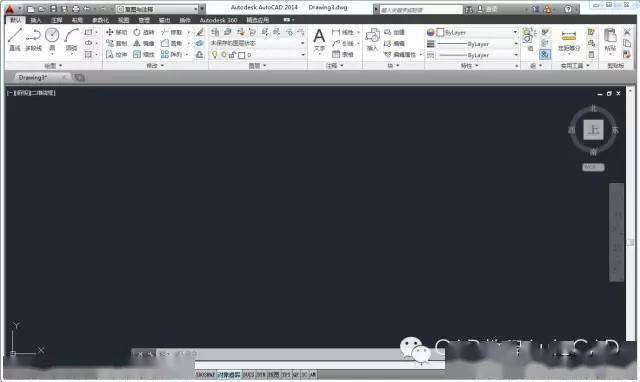Screen dimensions: 640x382
Task: Expand the Modify (修改) panel
Action: (x=155, y=65)
